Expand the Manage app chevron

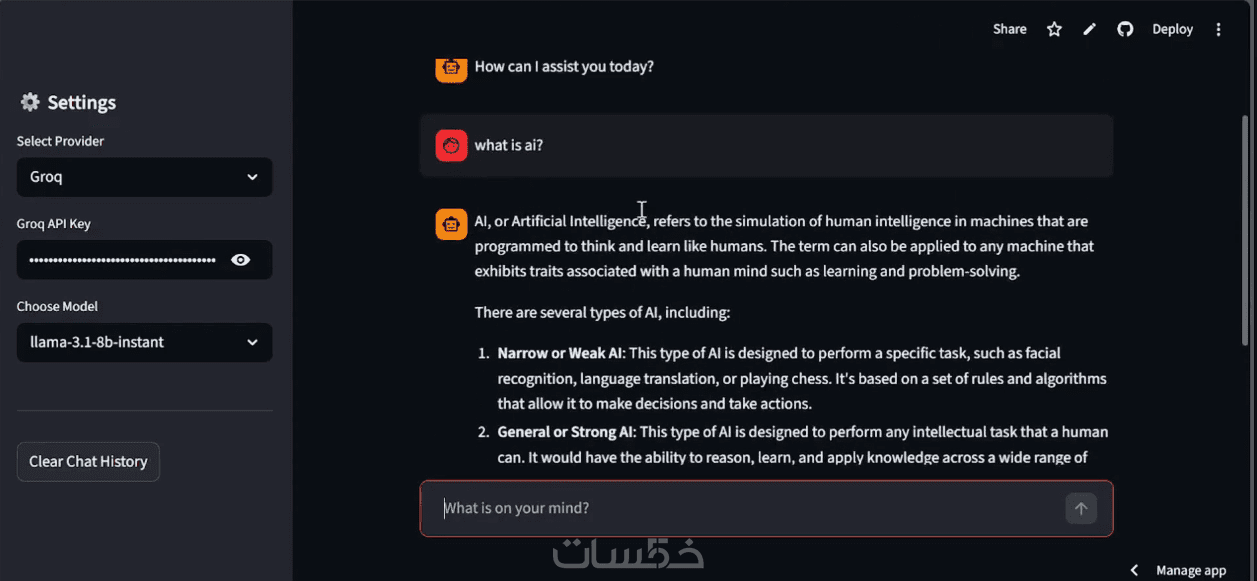coord(1134,570)
